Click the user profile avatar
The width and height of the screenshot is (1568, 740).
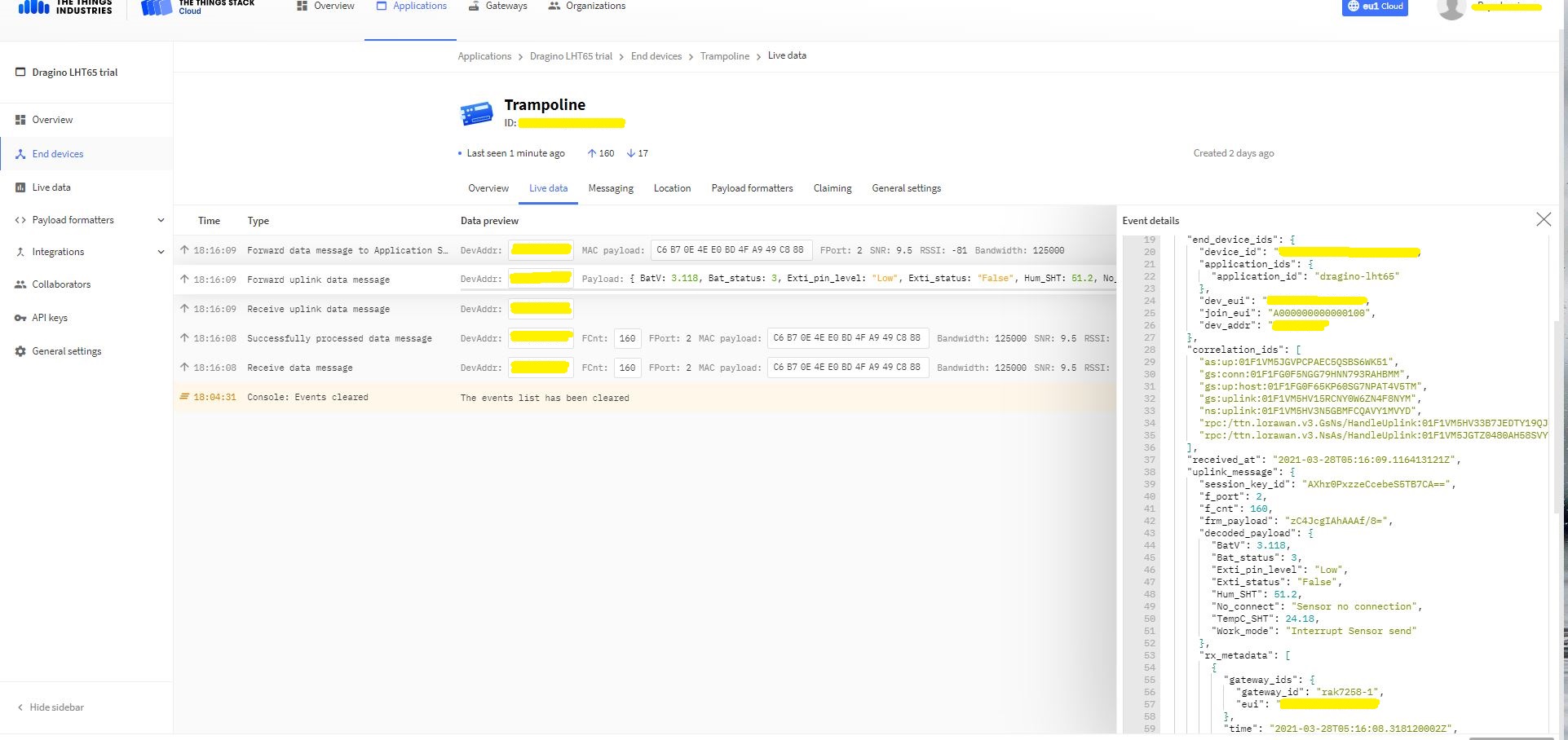1451,8
